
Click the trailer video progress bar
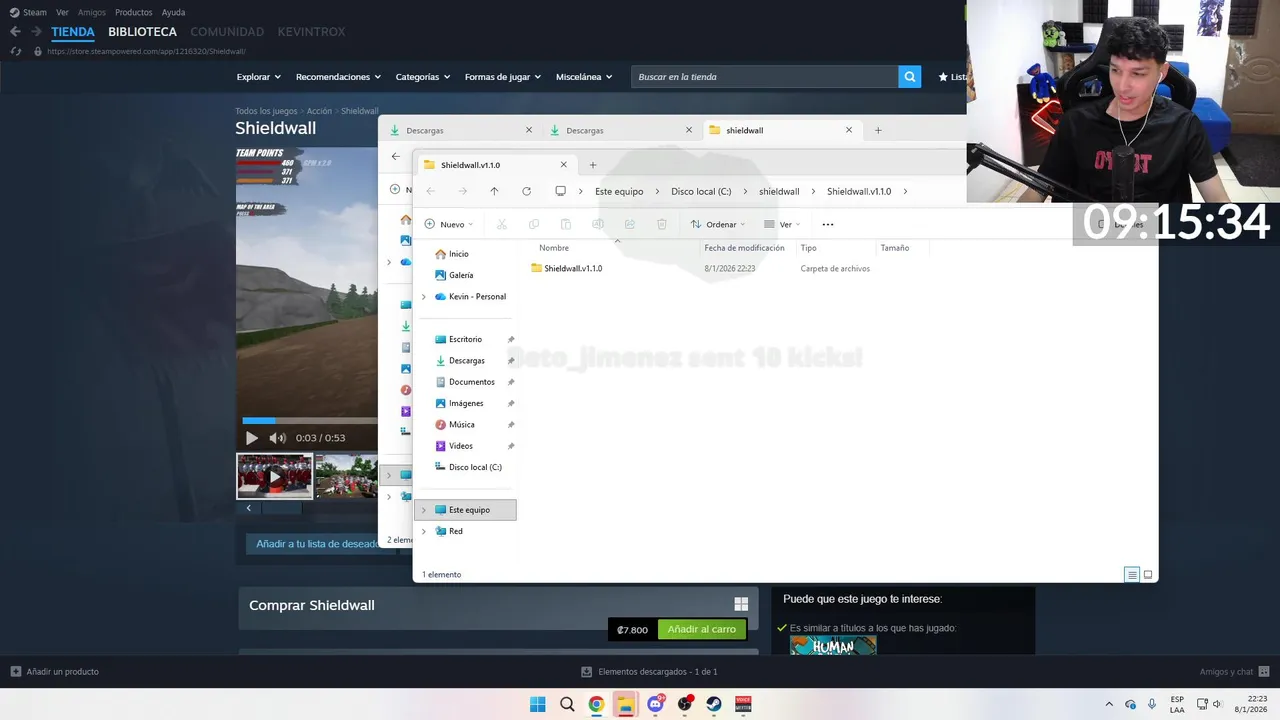click(x=309, y=421)
